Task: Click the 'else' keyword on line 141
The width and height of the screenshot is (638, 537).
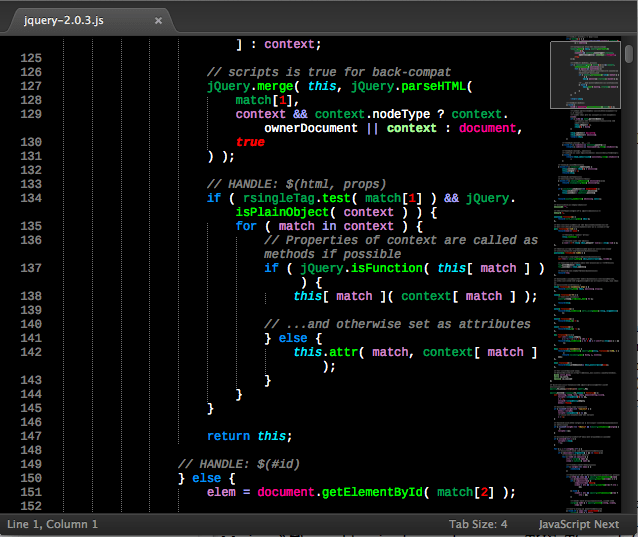Action: 293,338
